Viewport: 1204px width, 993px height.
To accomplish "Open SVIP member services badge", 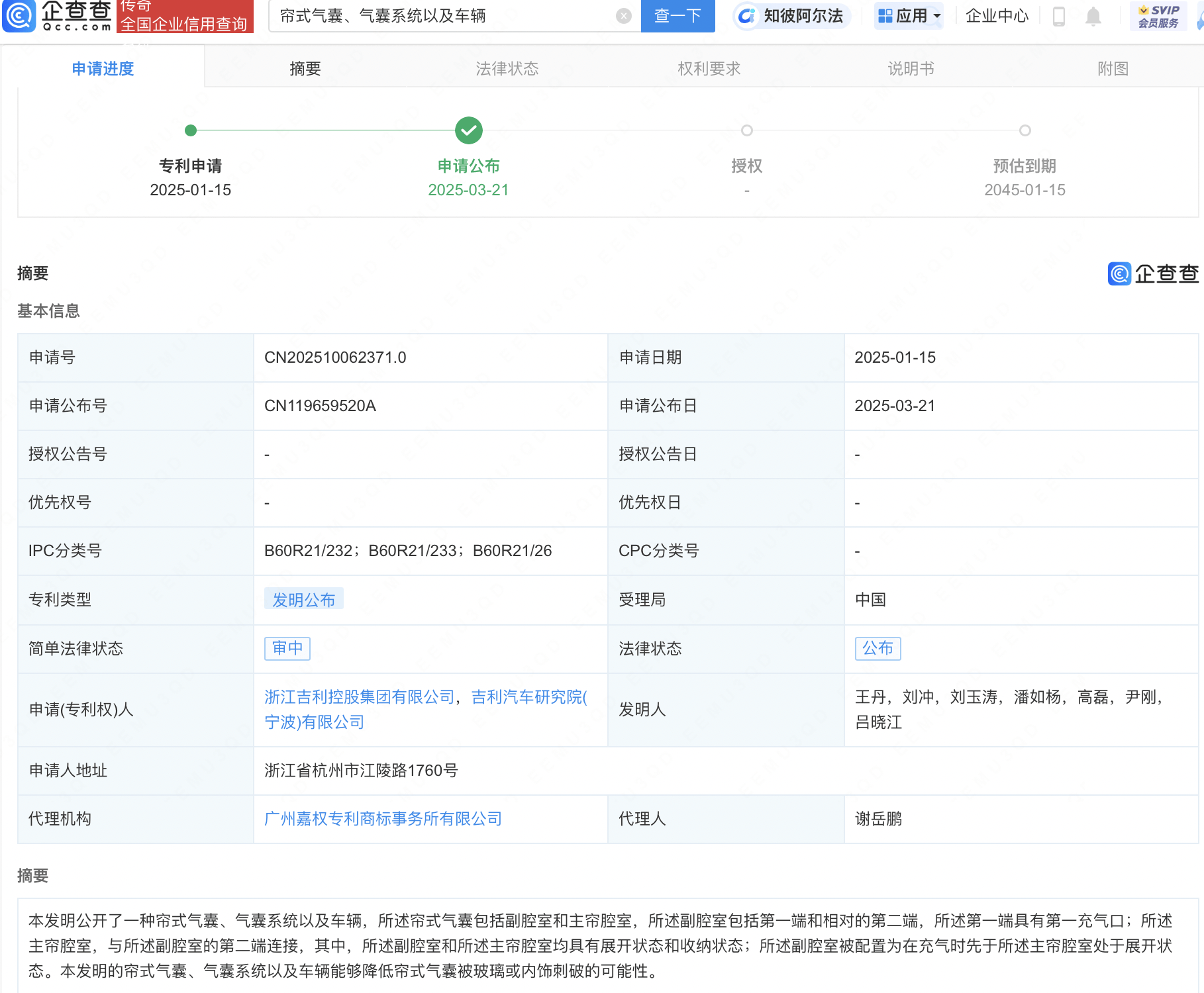I will point(1158,16).
